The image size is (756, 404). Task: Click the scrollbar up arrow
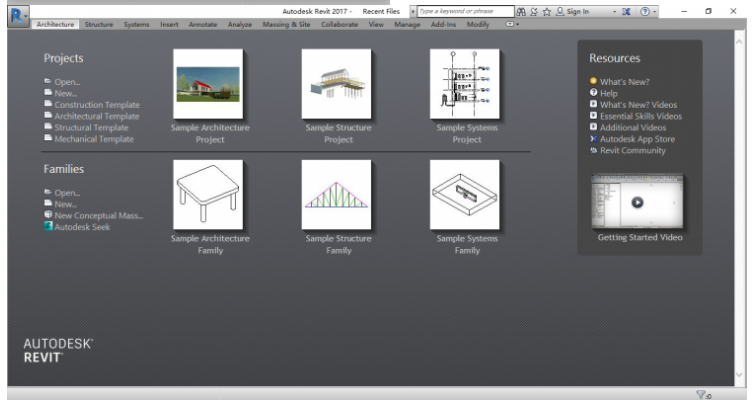coord(739,42)
